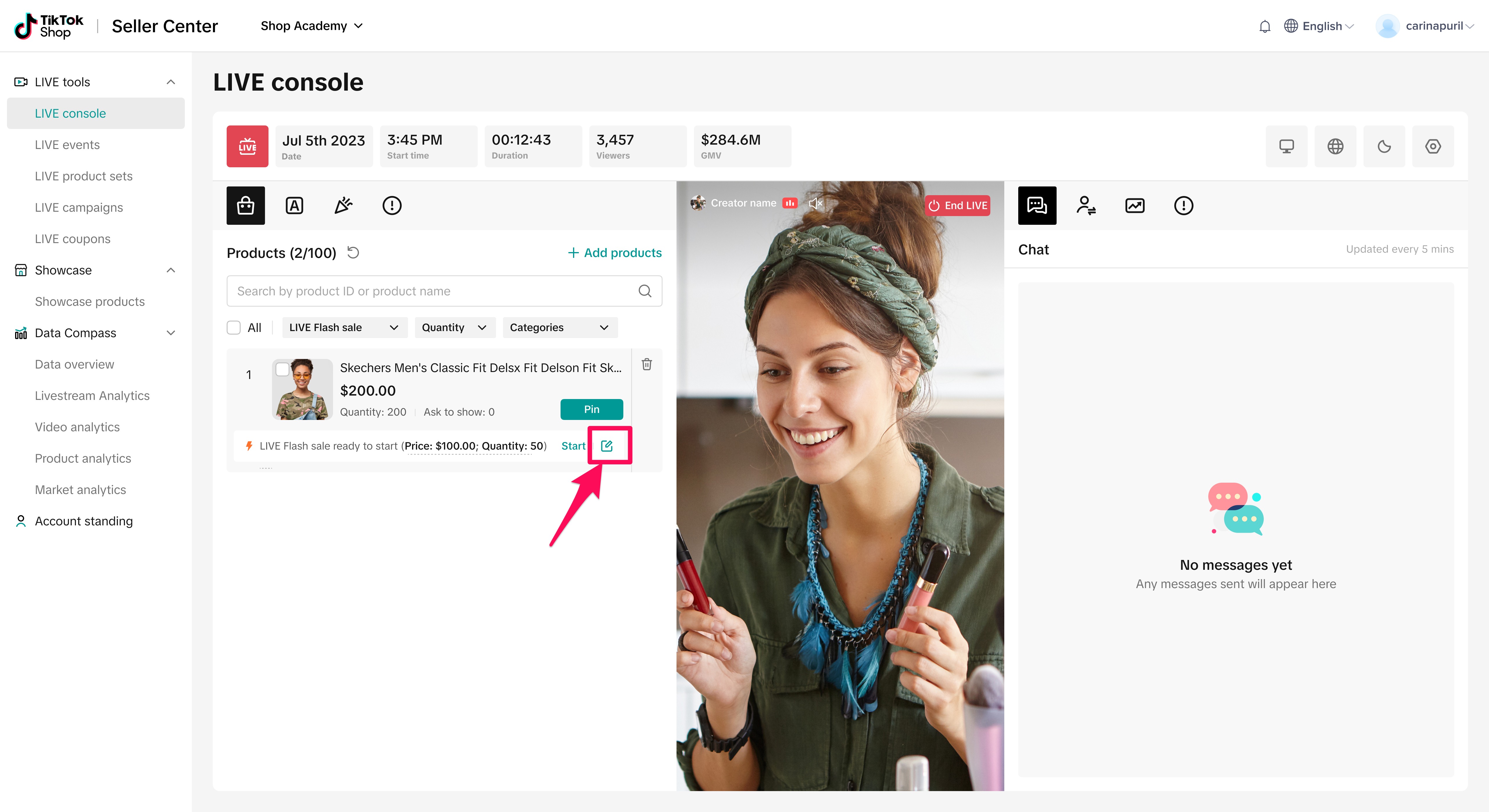1489x812 pixels.
Task: Select the Skechers product checkbox
Action: pos(282,370)
